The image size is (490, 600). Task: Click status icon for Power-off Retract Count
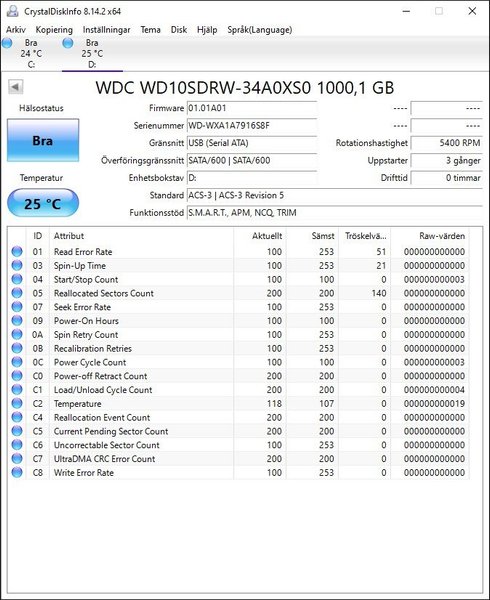pyautogui.click(x=17, y=375)
